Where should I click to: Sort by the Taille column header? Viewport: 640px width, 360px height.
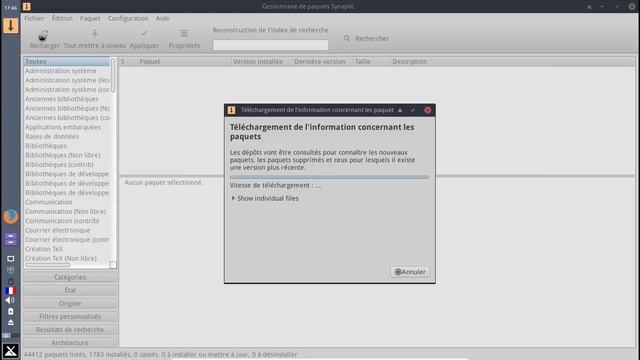[x=371, y=62]
